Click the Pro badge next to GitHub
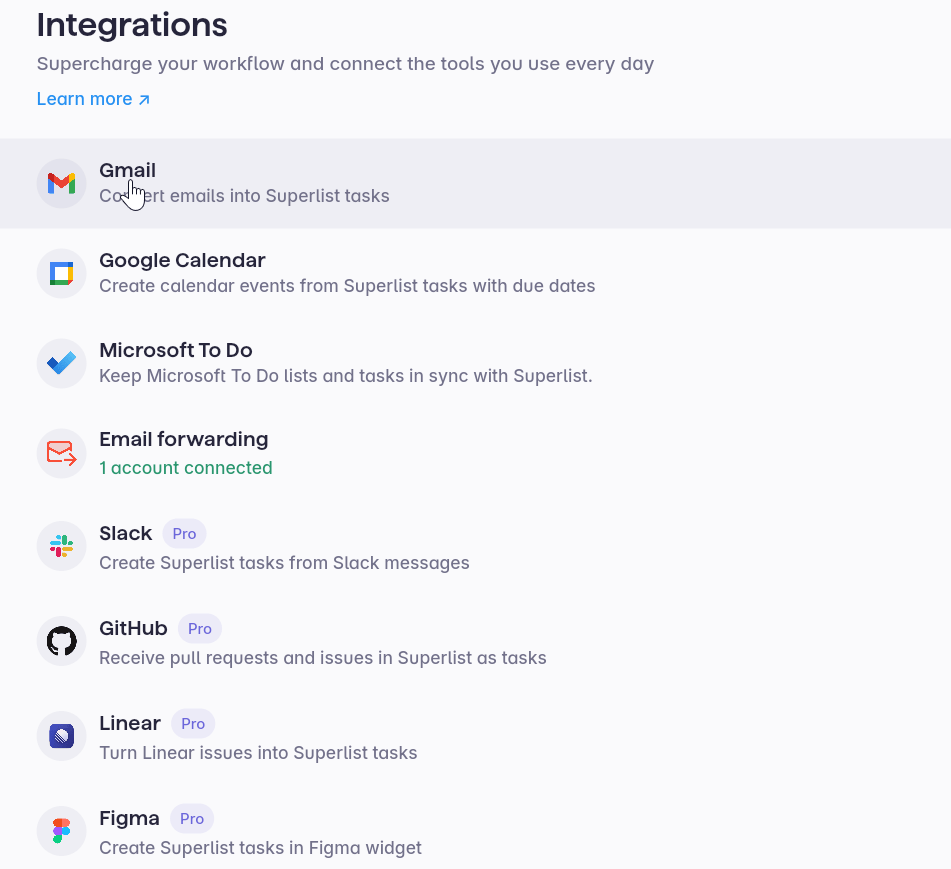Image resolution: width=951 pixels, height=869 pixels. click(200, 629)
